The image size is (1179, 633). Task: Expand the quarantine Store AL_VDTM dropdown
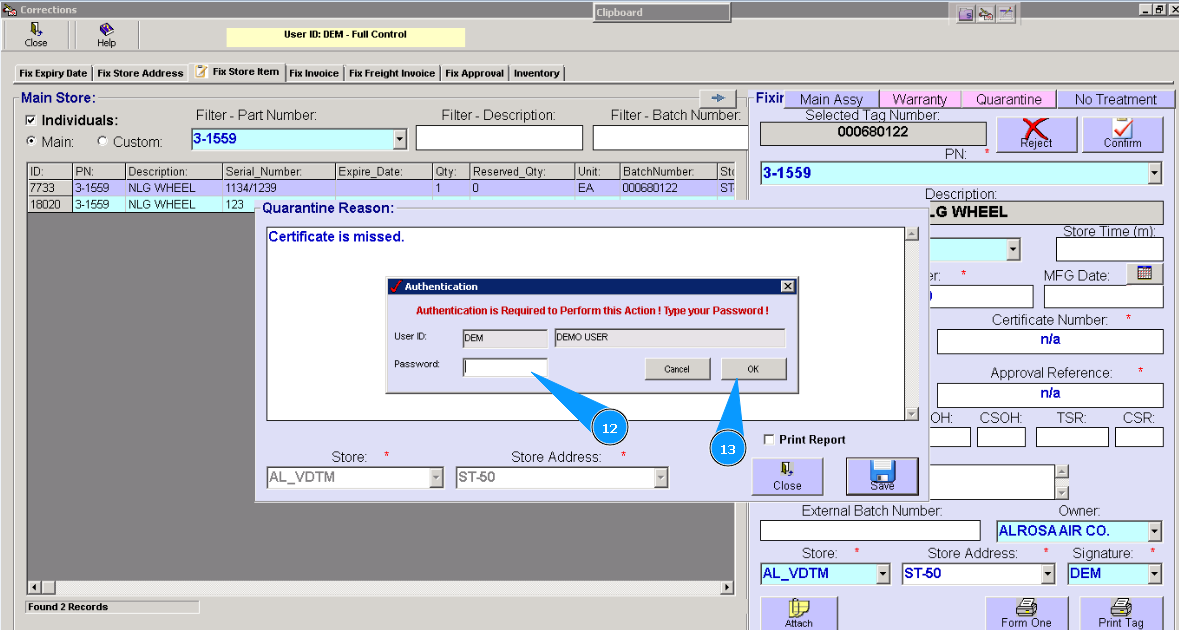click(436, 477)
